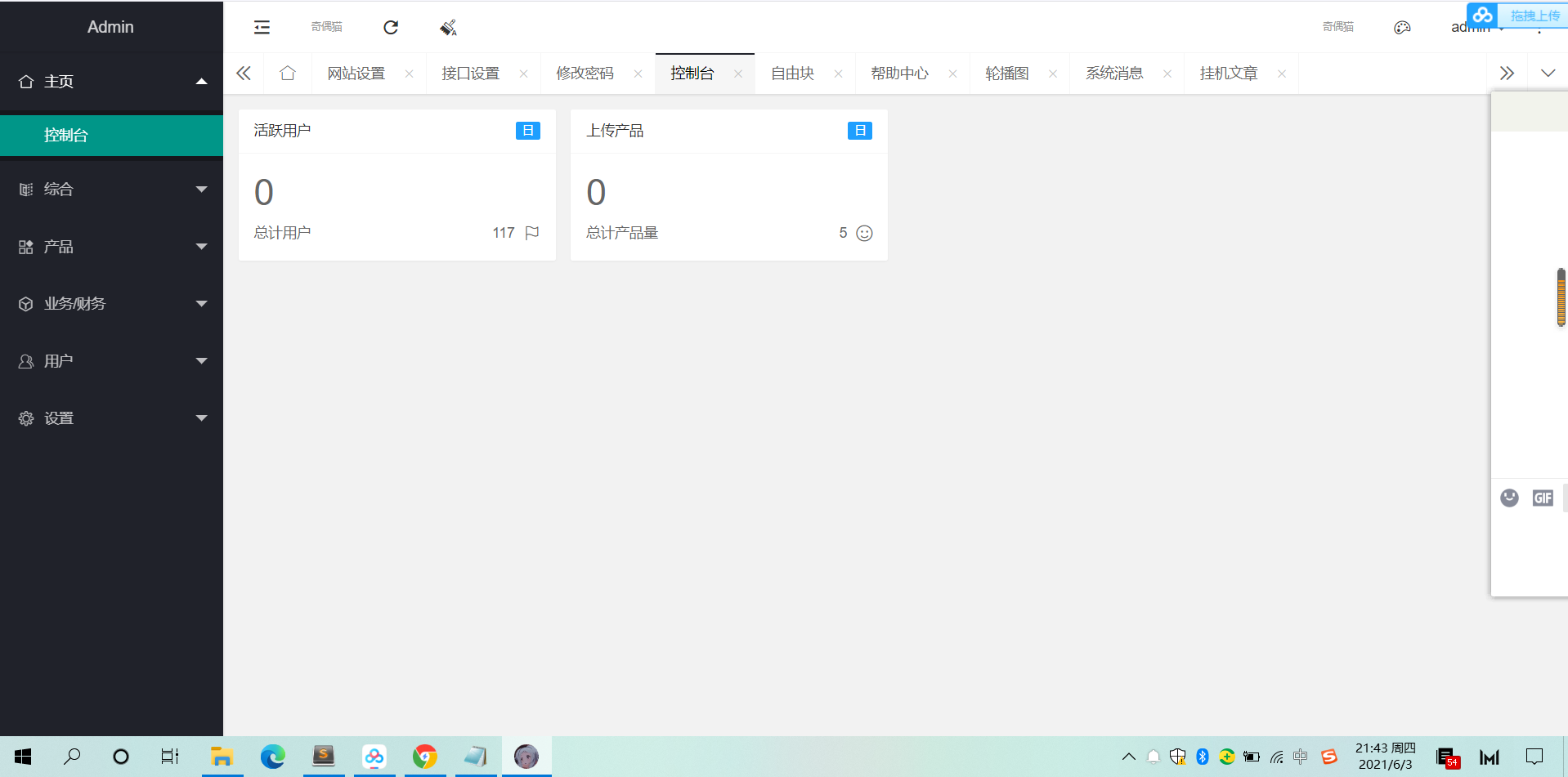Click the 总计用户 label
The height and width of the screenshot is (777, 1568).
[x=282, y=233]
